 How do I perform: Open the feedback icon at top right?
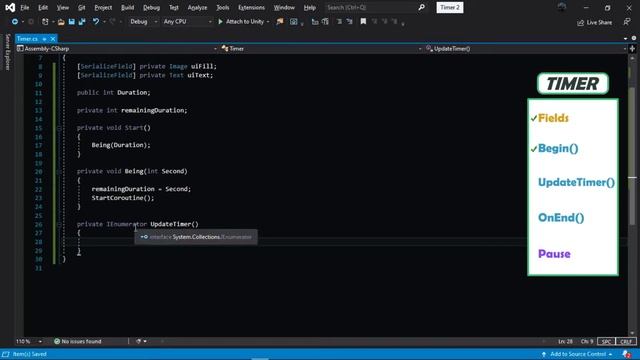point(627,22)
